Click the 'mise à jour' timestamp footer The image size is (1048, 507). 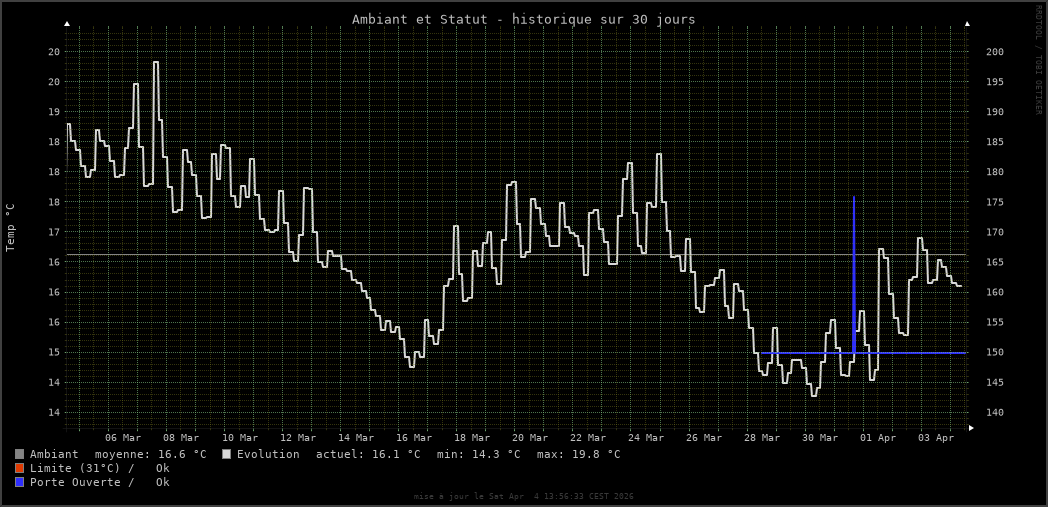523,496
